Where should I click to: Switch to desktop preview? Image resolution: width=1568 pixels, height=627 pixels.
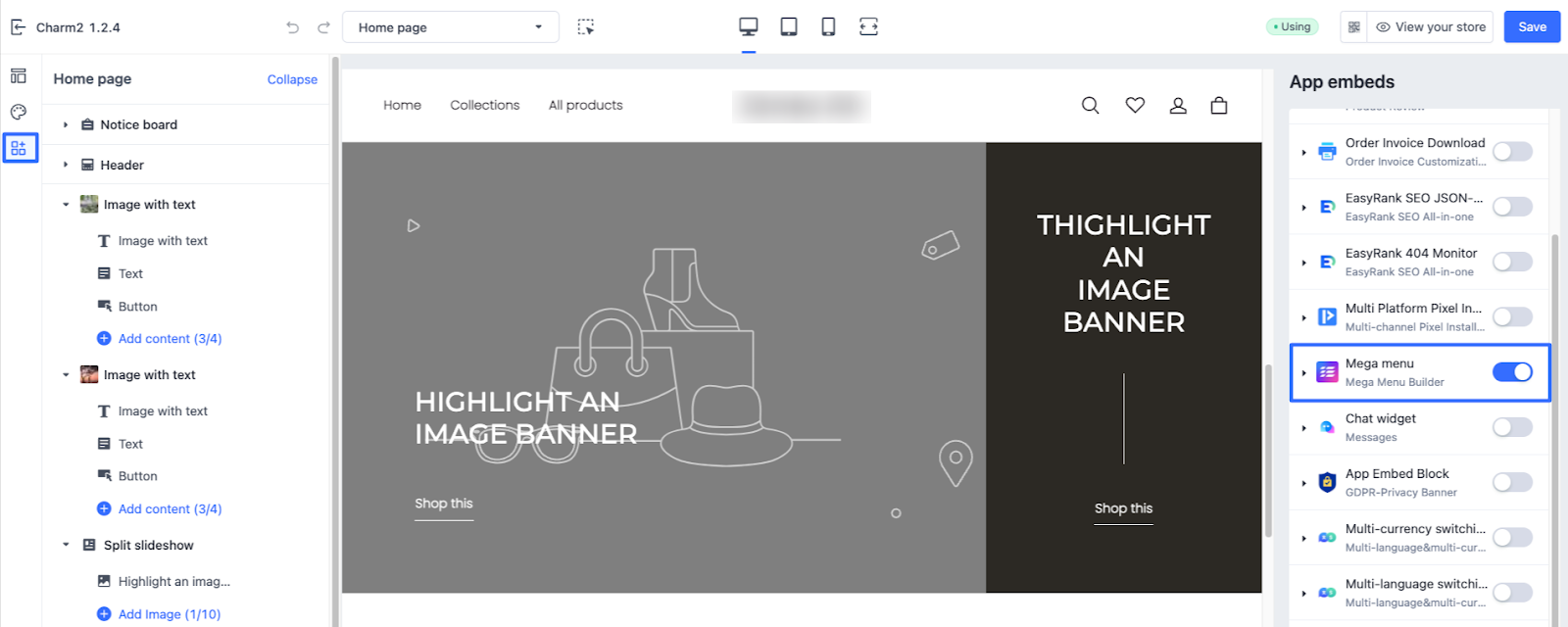[x=749, y=26]
